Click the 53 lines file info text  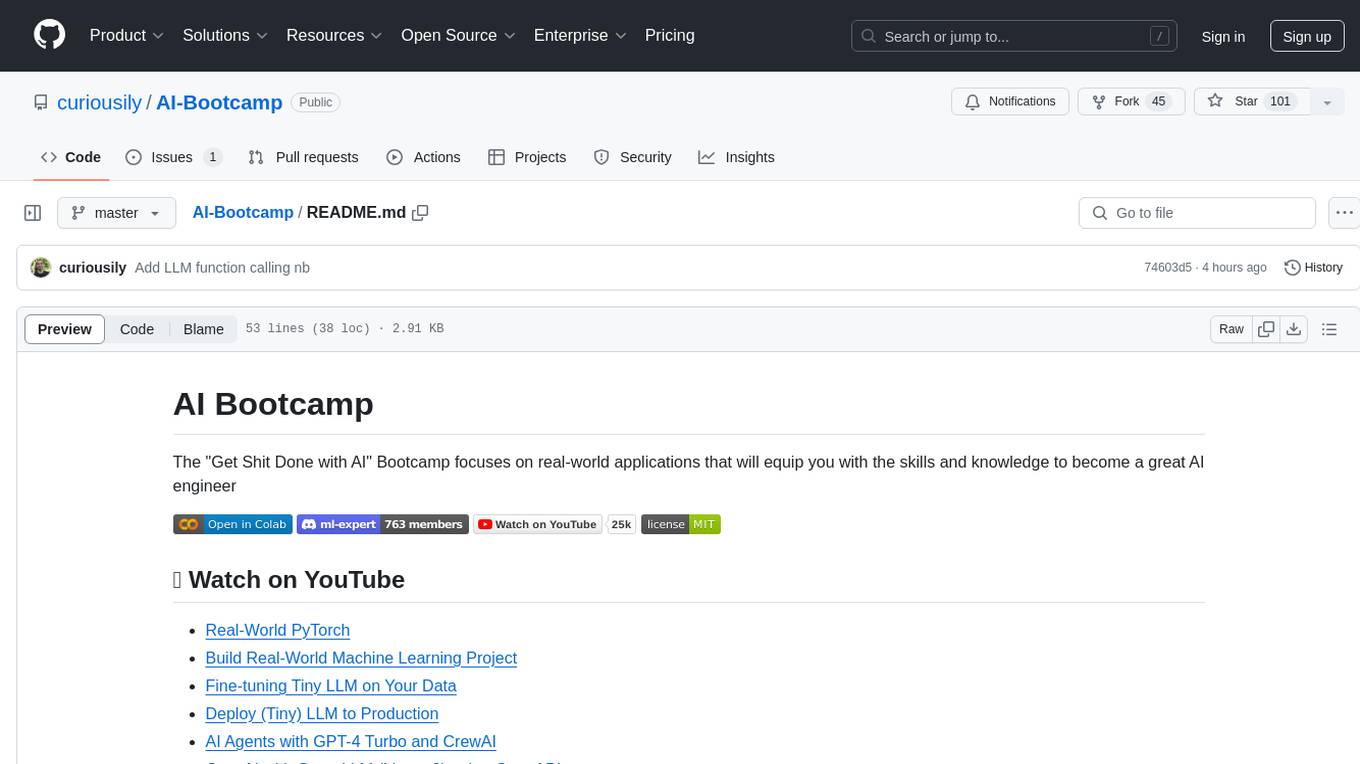(x=344, y=329)
